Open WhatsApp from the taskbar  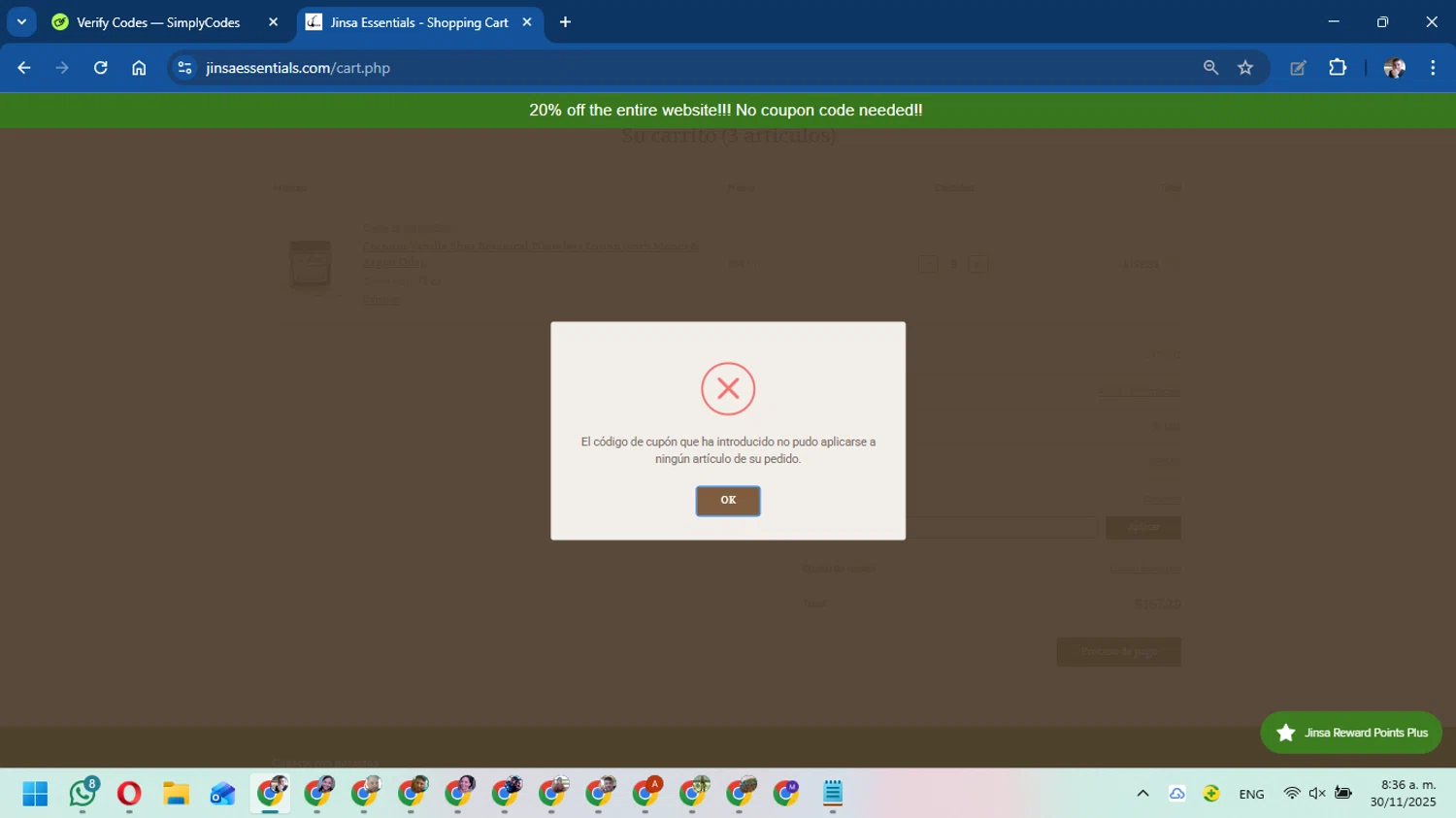point(83,794)
